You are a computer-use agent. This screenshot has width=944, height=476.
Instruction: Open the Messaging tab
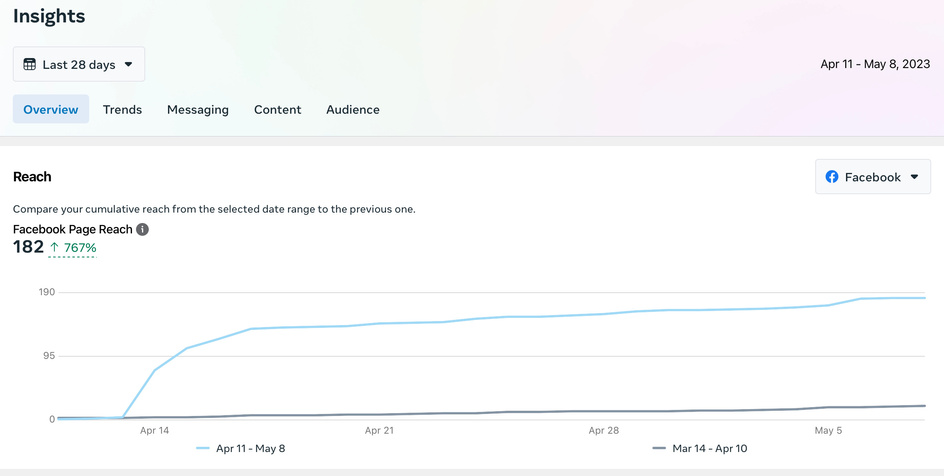(x=198, y=110)
